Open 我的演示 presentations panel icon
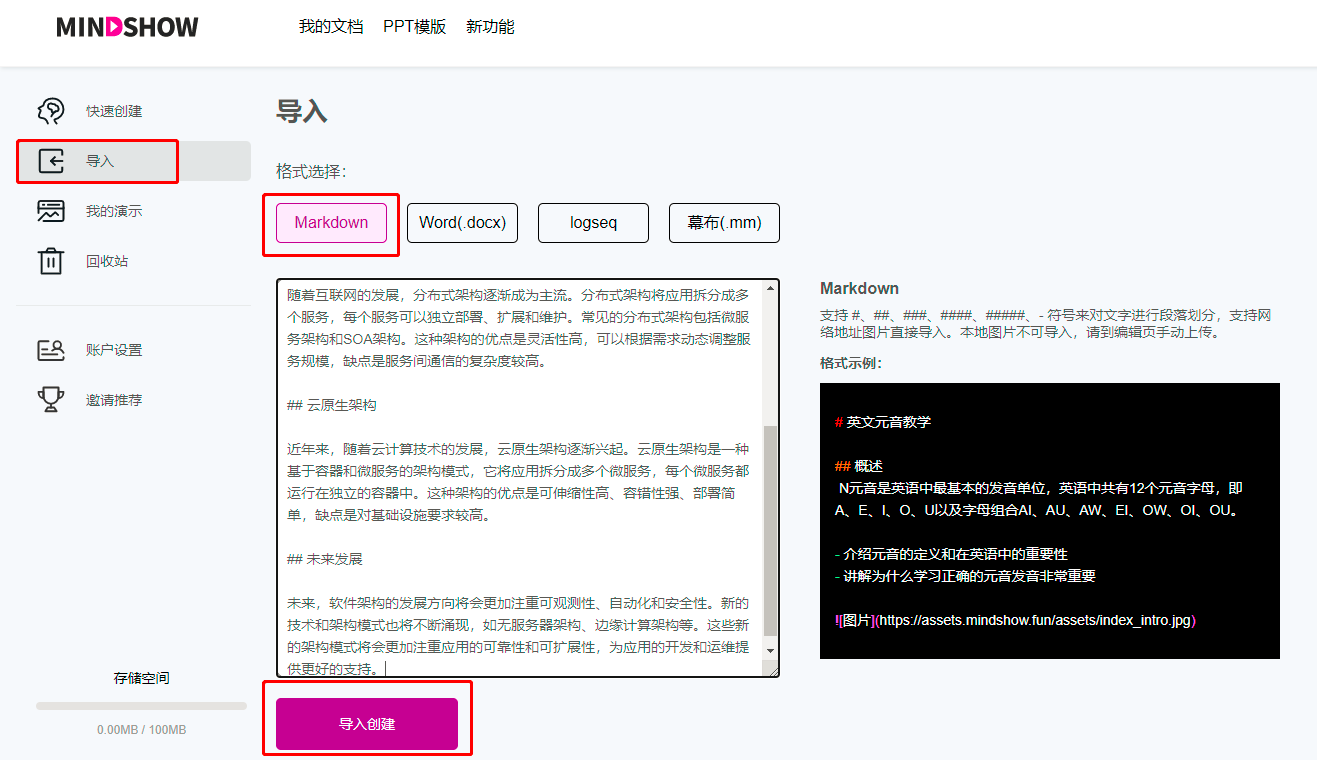Image resolution: width=1317 pixels, height=760 pixels. (x=51, y=211)
